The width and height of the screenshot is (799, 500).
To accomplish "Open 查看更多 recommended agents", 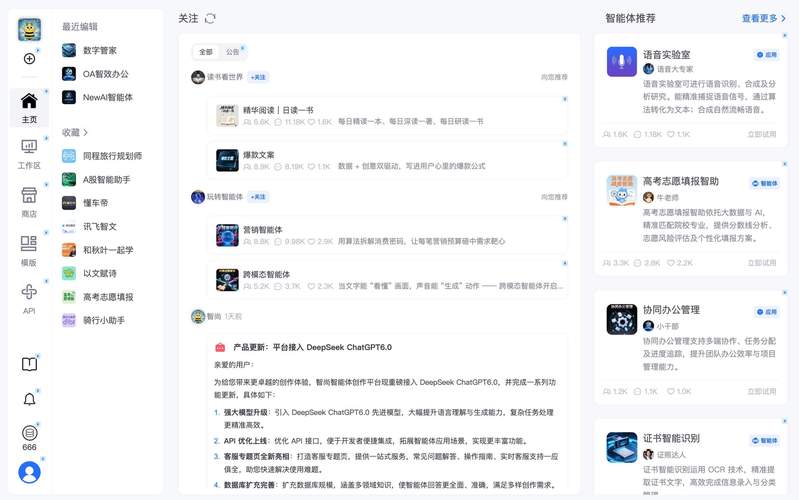I will pyautogui.click(x=764, y=18).
